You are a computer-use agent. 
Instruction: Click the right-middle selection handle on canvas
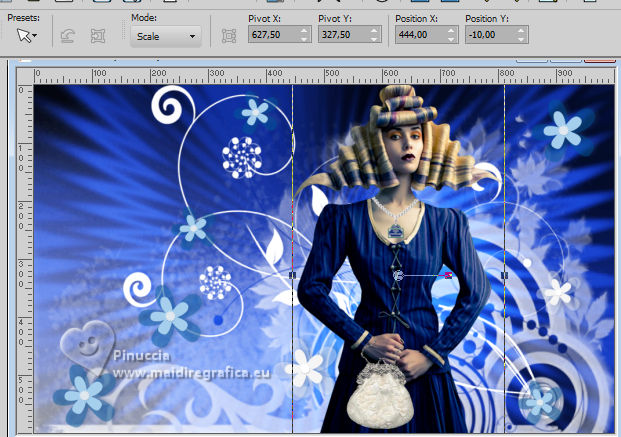[x=504, y=275]
